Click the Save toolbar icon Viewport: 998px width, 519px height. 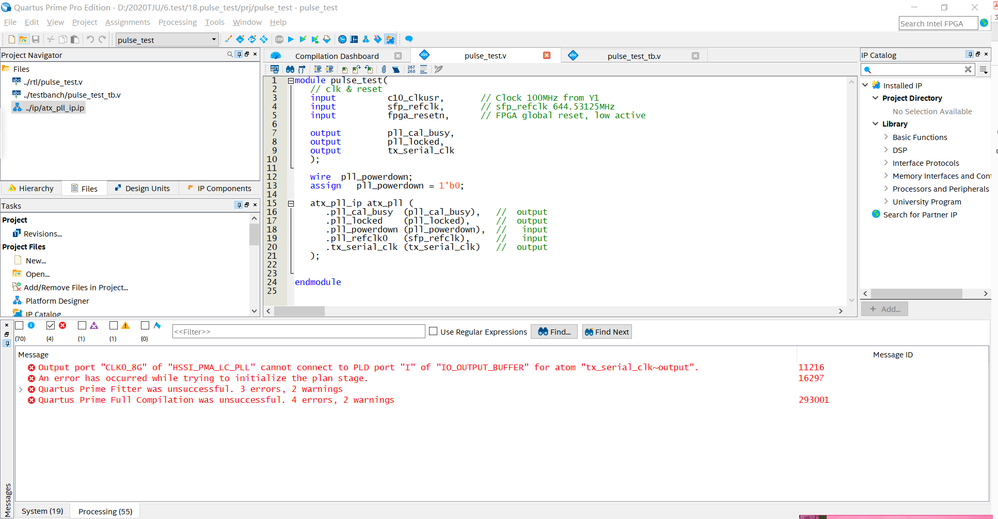click(36, 40)
